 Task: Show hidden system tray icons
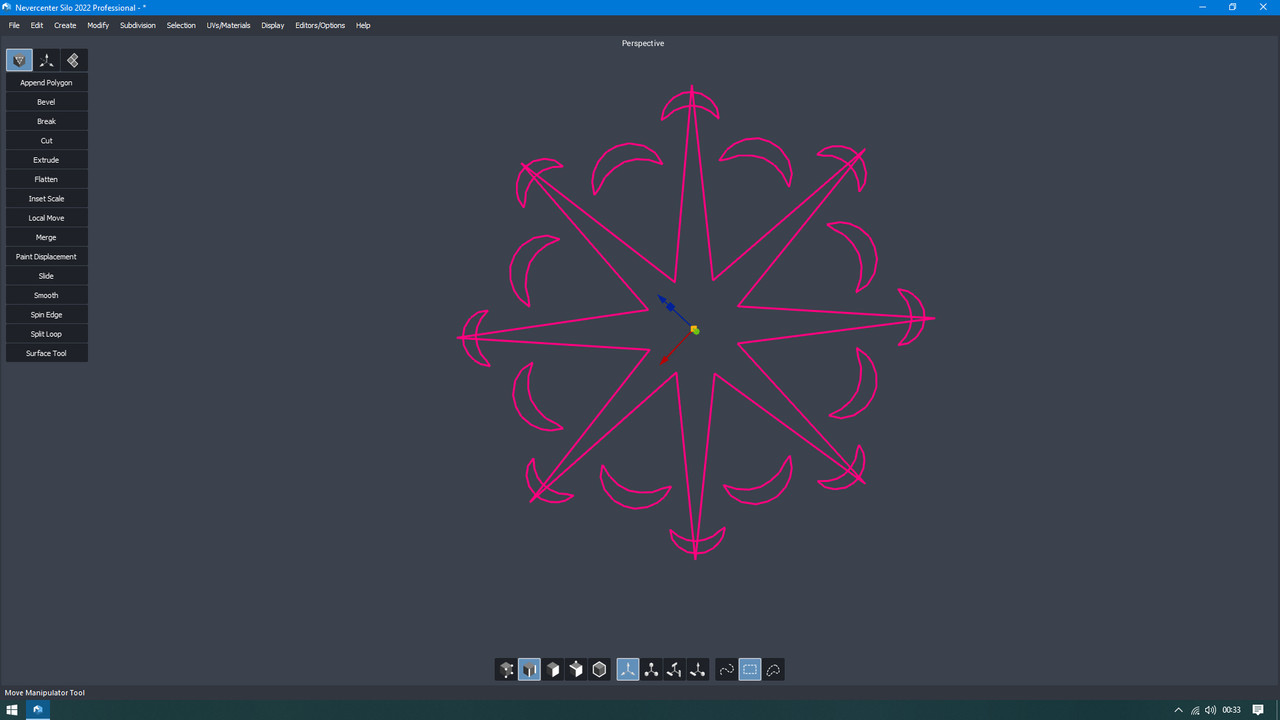coord(1178,710)
